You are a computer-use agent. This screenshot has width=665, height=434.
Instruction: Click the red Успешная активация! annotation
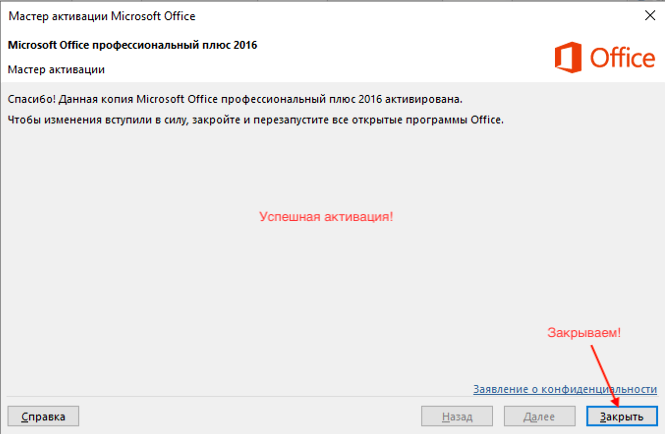[x=326, y=217]
